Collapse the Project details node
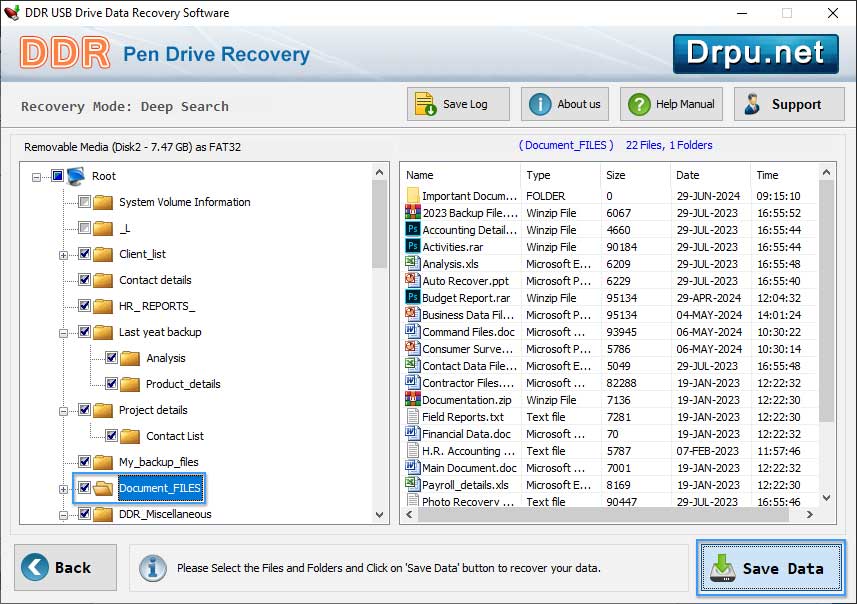This screenshot has height=604, width=857. 63,411
